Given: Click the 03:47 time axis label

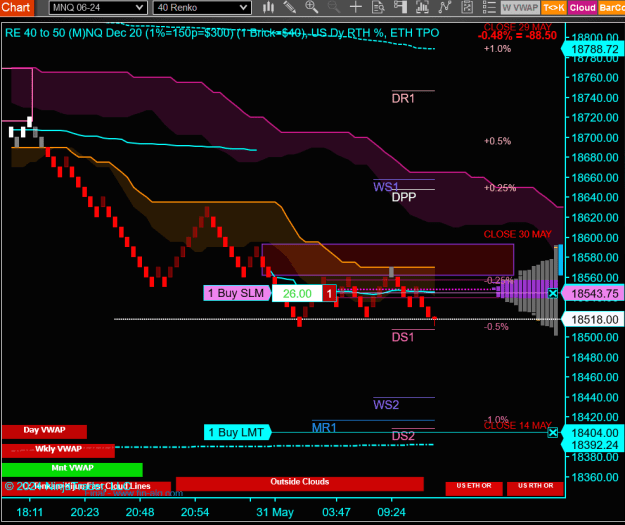Looking at the screenshot, I should [x=336, y=512].
